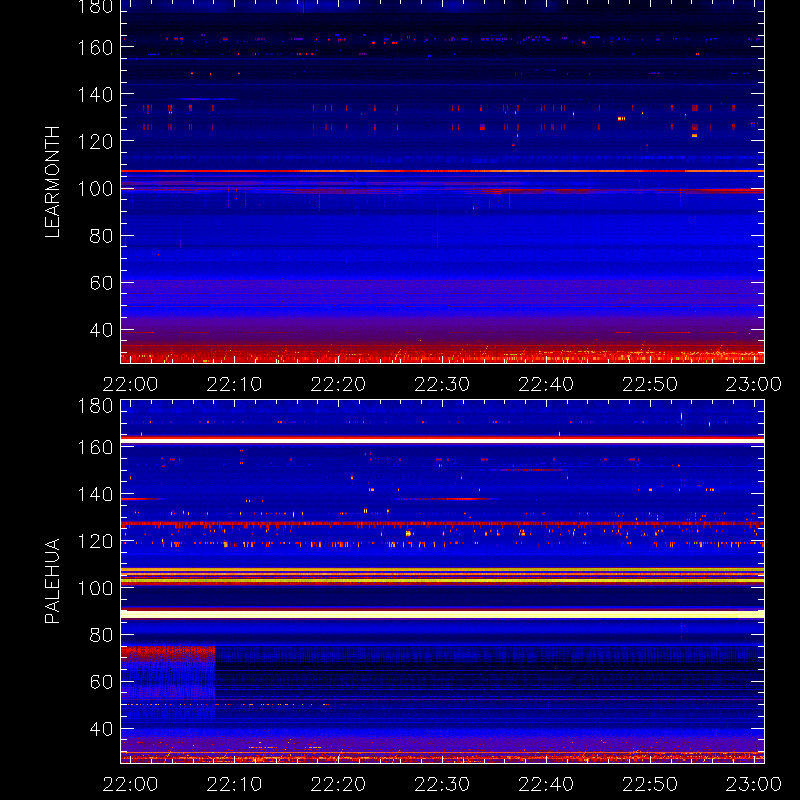The image size is (800, 800).
Task: Select the 60 frequency label on Palehua plot
Action: click(x=101, y=682)
